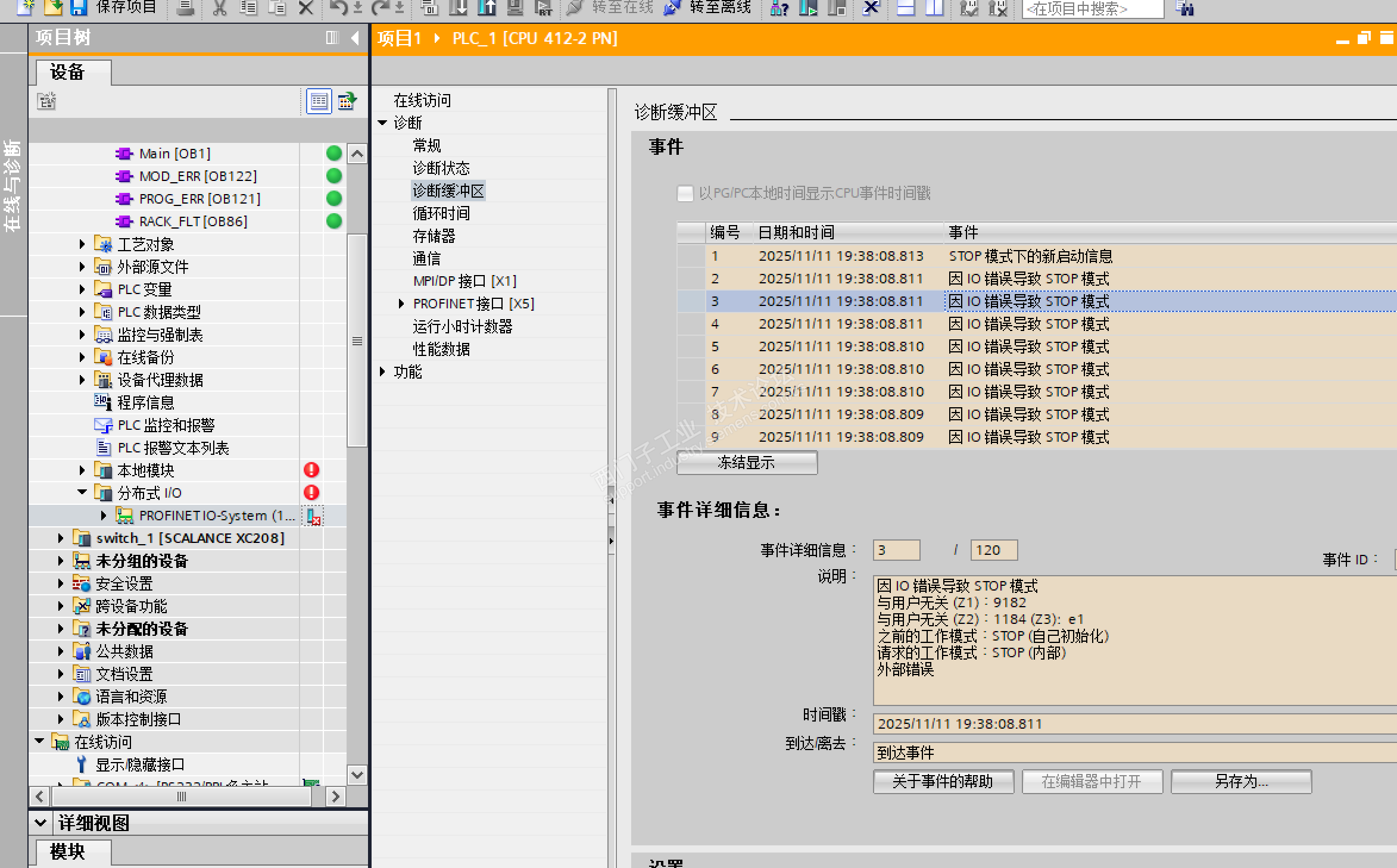
Task: Open 循环时间 in the diagnostics menu
Action: pyautogui.click(x=441, y=213)
